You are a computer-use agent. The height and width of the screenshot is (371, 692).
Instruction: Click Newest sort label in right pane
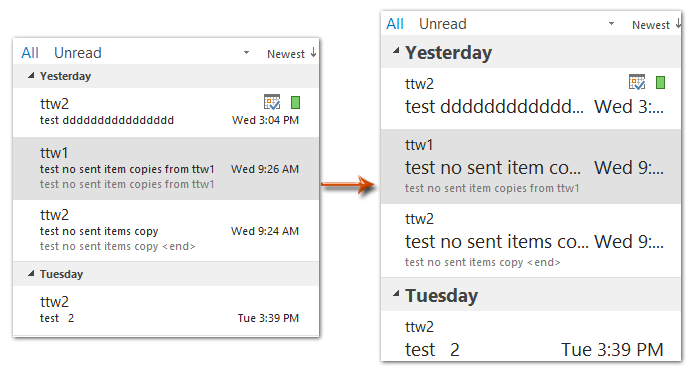point(651,25)
